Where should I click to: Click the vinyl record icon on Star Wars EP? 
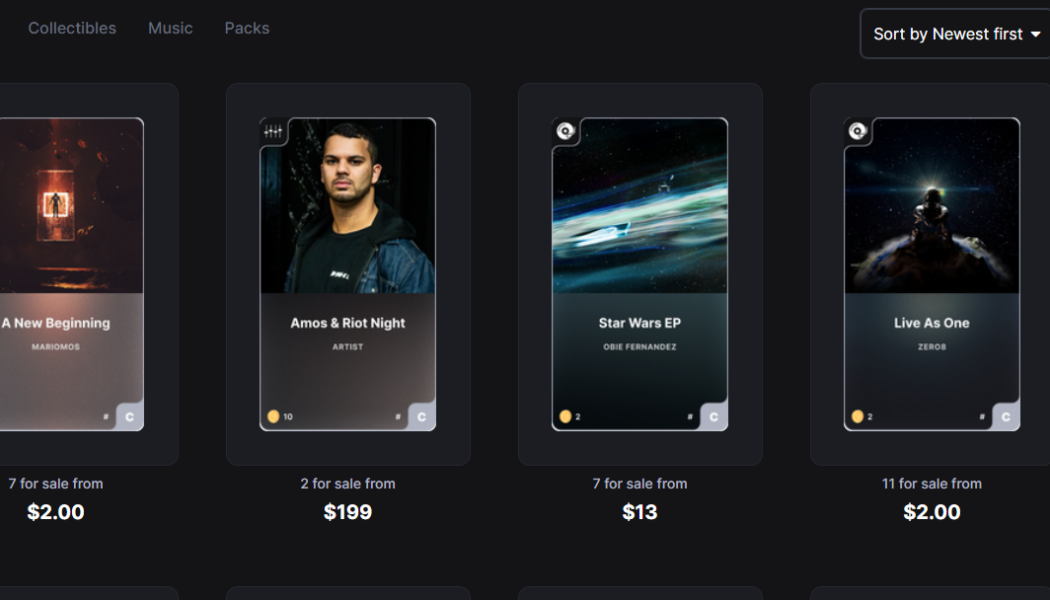tap(564, 131)
